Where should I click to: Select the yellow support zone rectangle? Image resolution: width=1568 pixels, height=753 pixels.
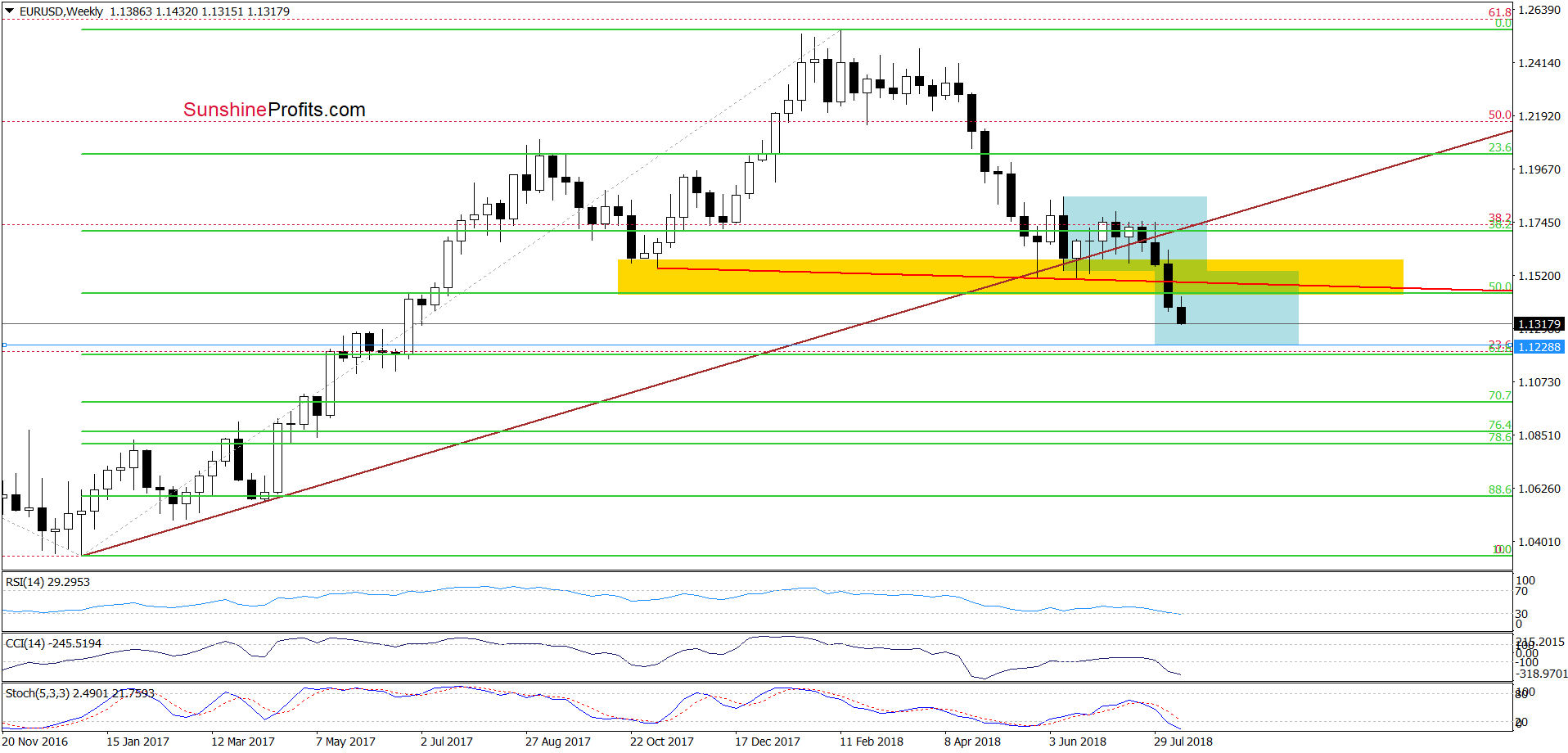[1010, 276]
